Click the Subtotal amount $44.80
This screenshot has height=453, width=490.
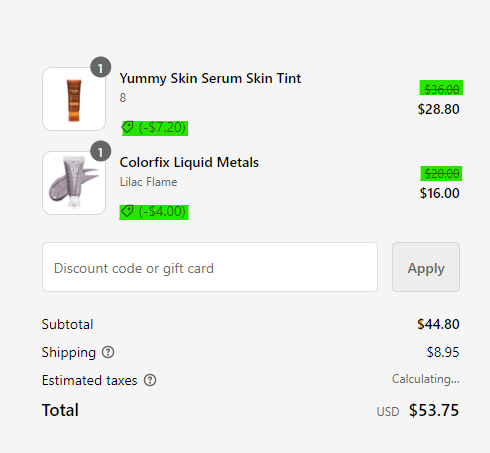coord(438,324)
